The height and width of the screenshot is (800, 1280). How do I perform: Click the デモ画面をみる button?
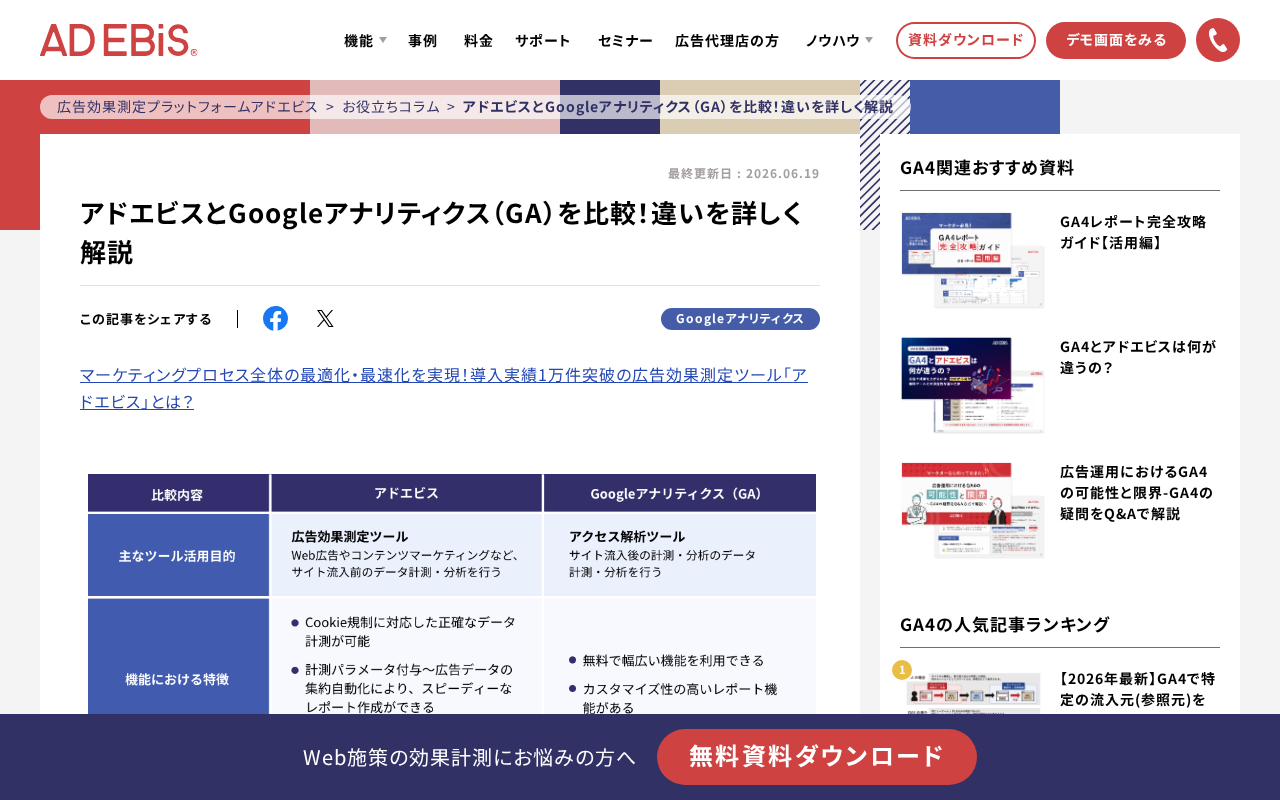click(x=1116, y=40)
